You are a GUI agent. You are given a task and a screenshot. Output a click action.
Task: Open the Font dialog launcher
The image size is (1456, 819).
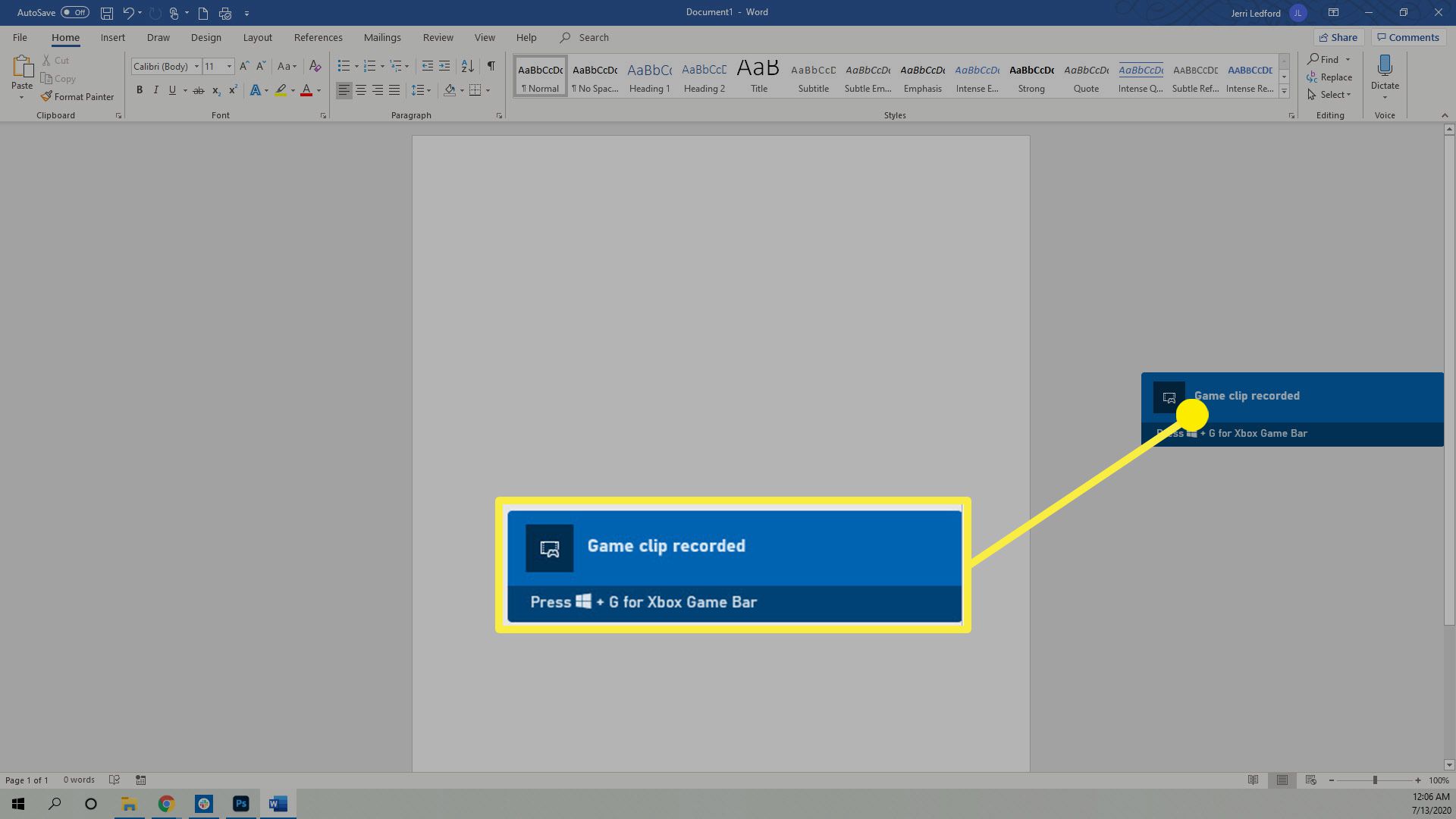[x=323, y=116]
